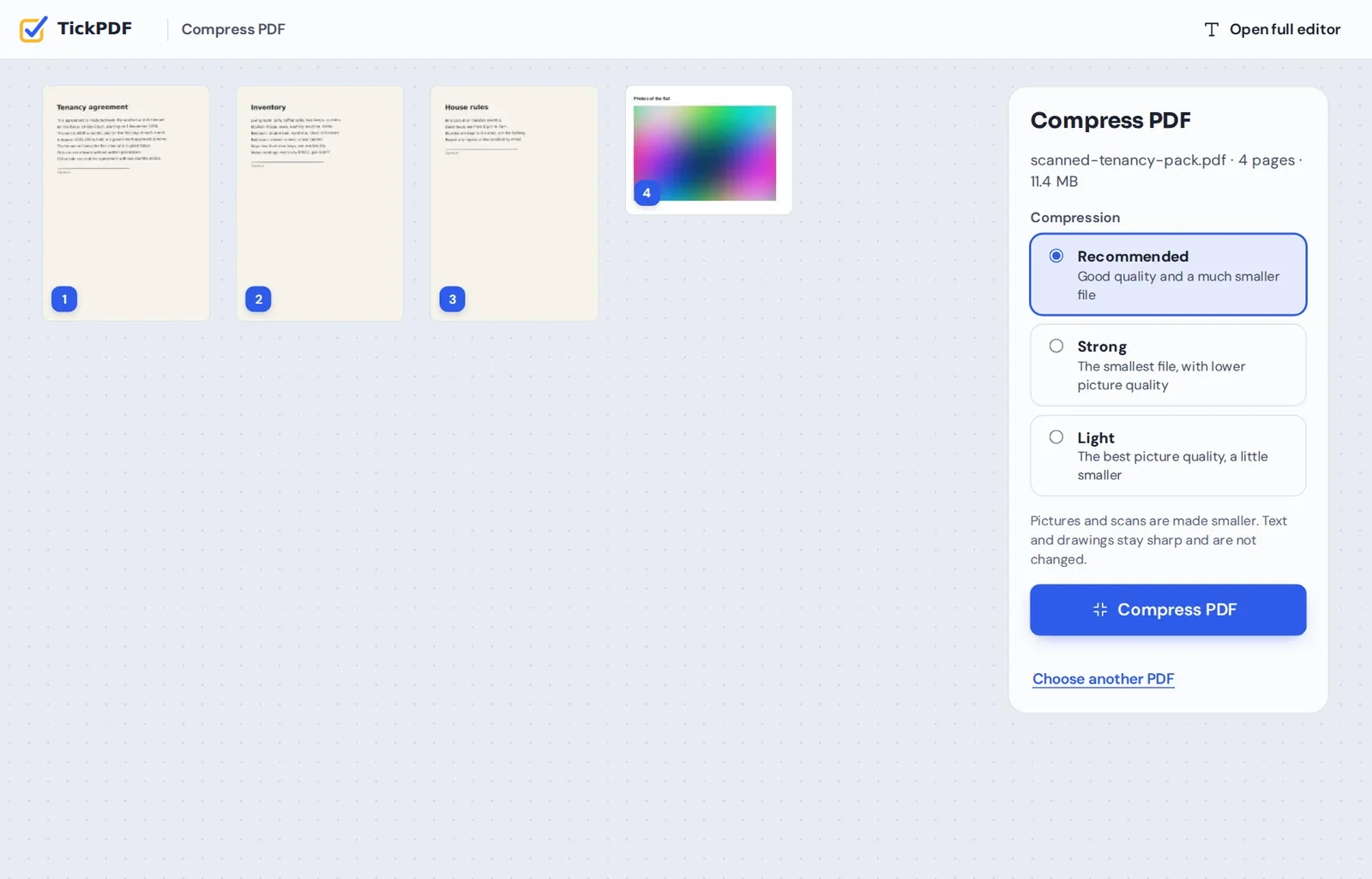This screenshot has width=1372, height=879.
Task: Click the Compress PDF button
Action: point(1168,610)
